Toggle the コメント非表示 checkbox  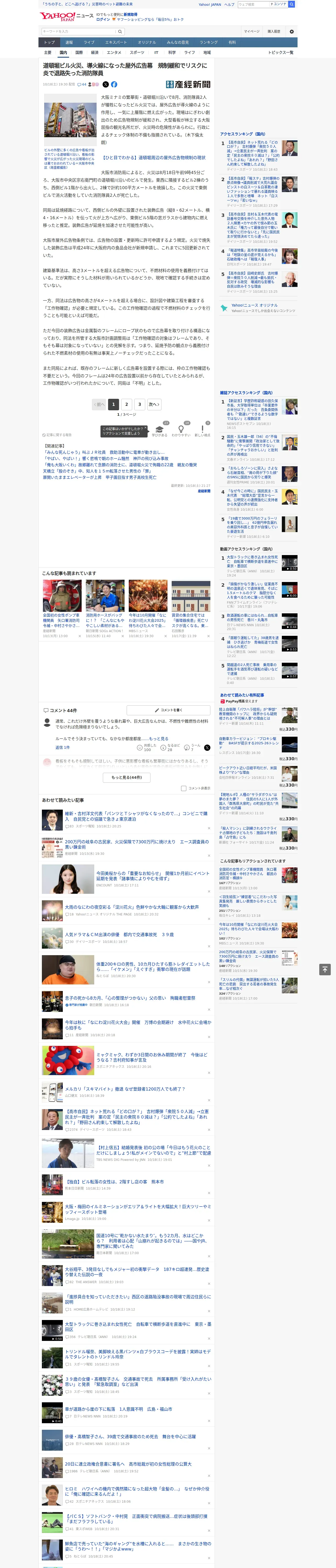(183, 788)
